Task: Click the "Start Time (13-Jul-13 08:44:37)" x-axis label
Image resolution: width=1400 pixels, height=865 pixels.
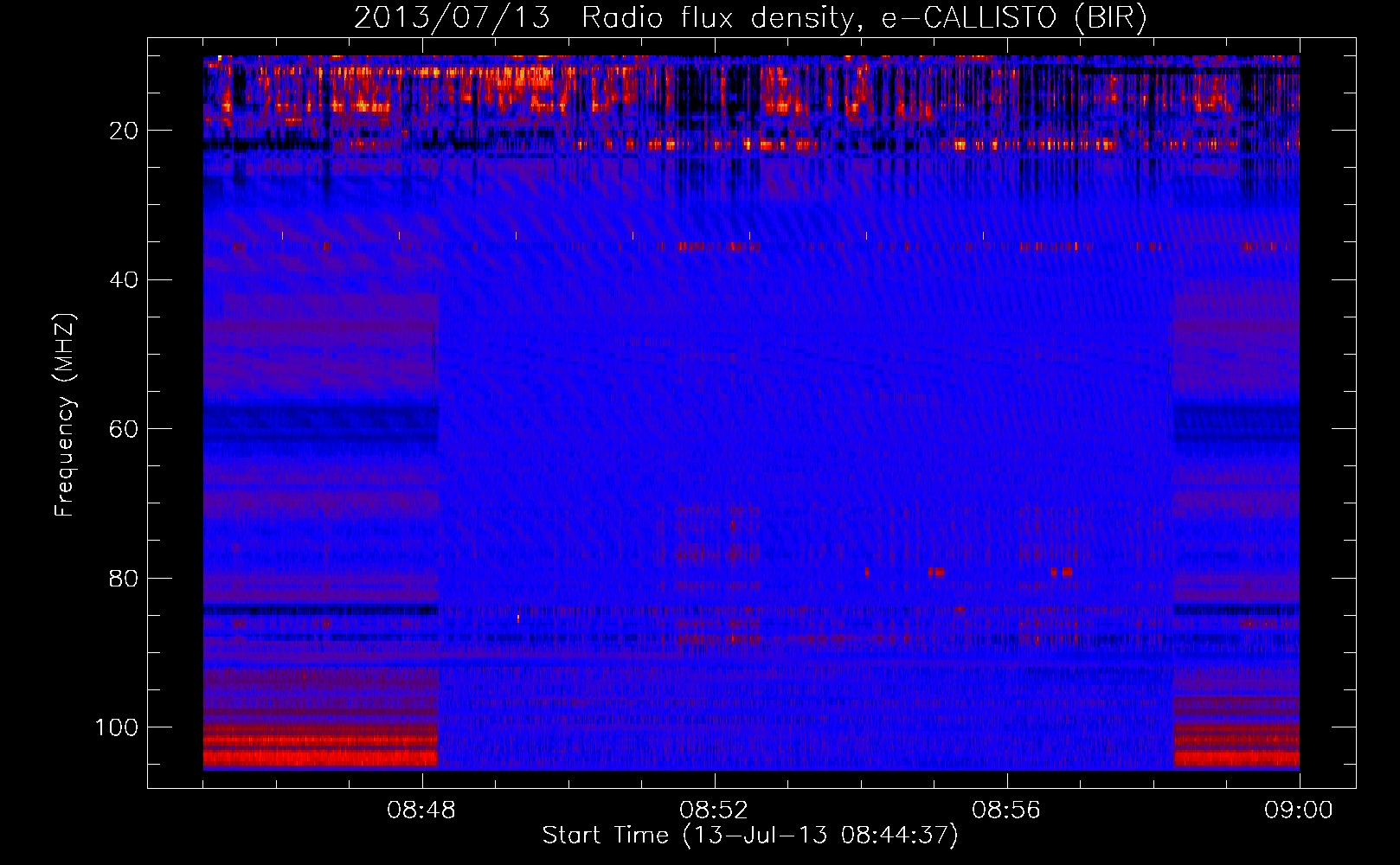Action: click(x=750, y=836)
